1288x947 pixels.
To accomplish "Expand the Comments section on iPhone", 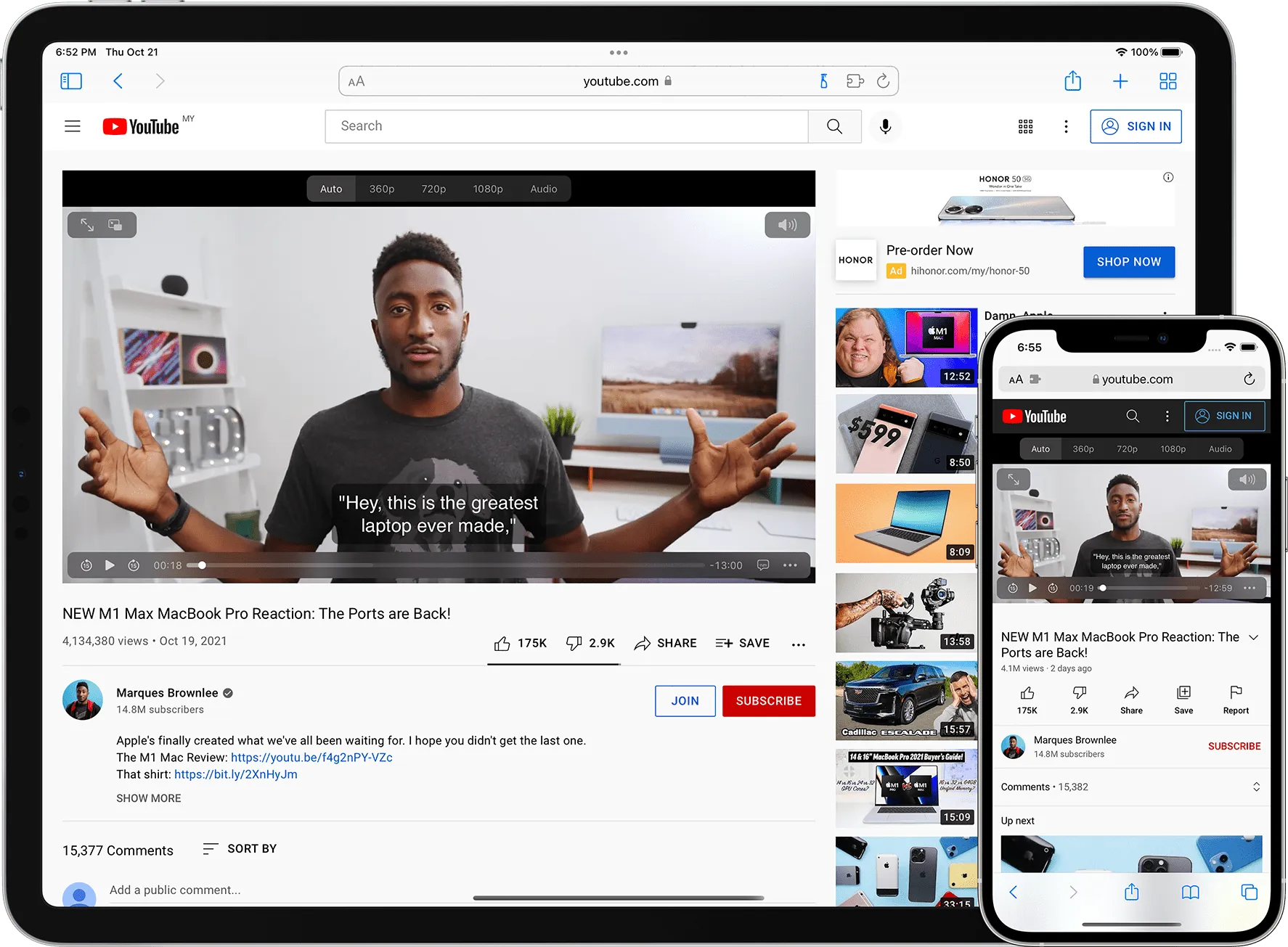I will 1256,787.
